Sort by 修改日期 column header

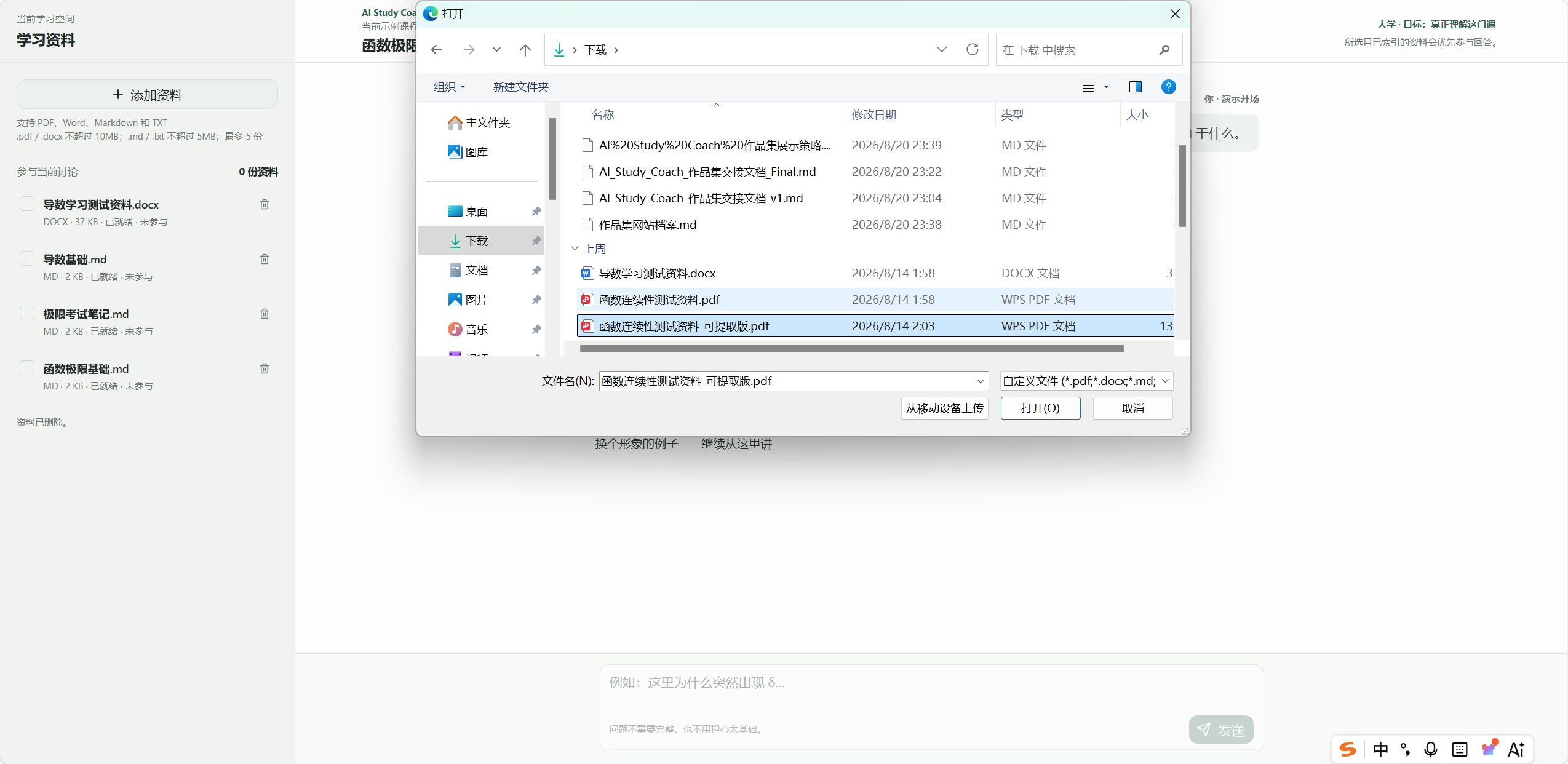874,115
